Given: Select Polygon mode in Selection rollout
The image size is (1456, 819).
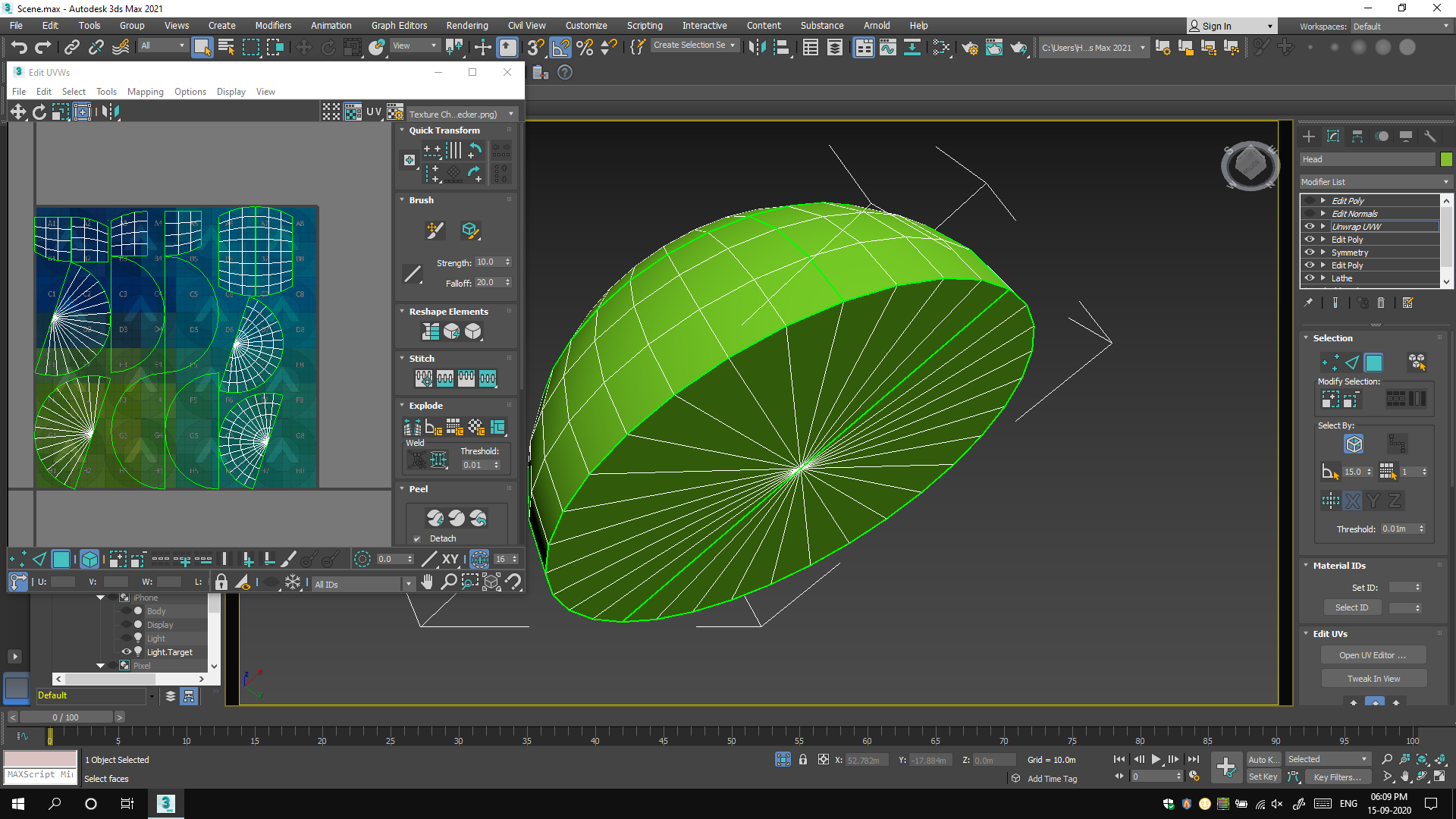Looking at the screenshot, I should 1373,362.
